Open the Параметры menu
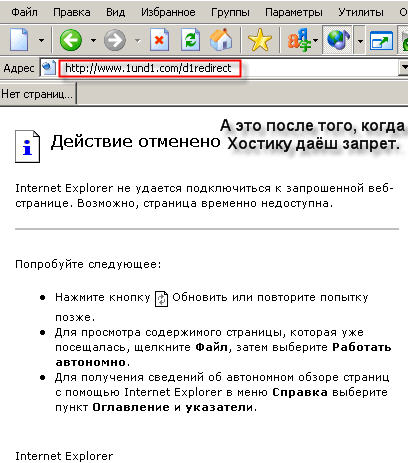Screen dimensions: 408x463 coord(294,12)
